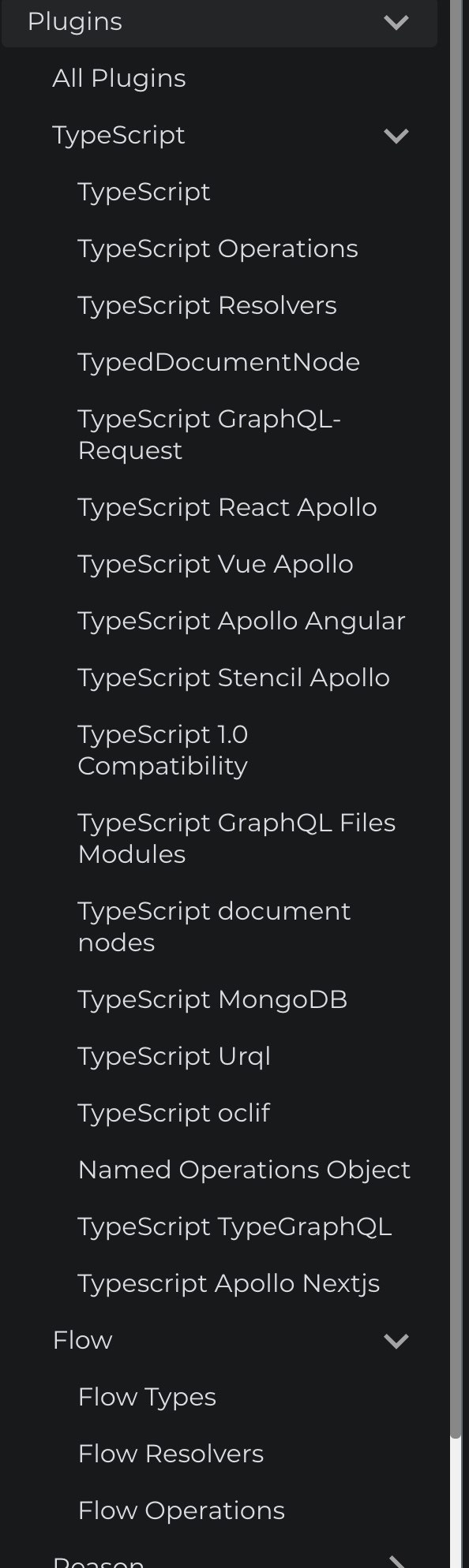
Task: Select Named Operations Object item
Action: click(x=244, y=1170)
